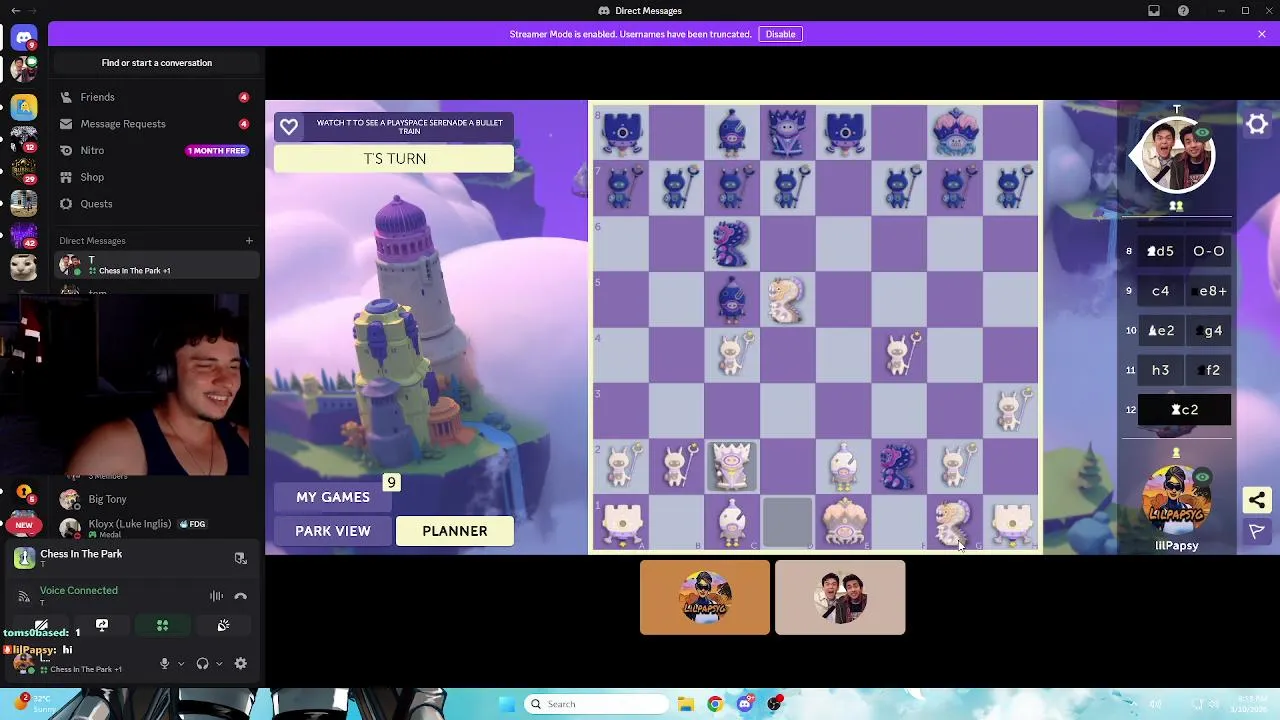Toggle the microphone mute button
Image resolution: width=1280 pixels, height=720 pixels.
pyautogui.click(x=164, y=663)
